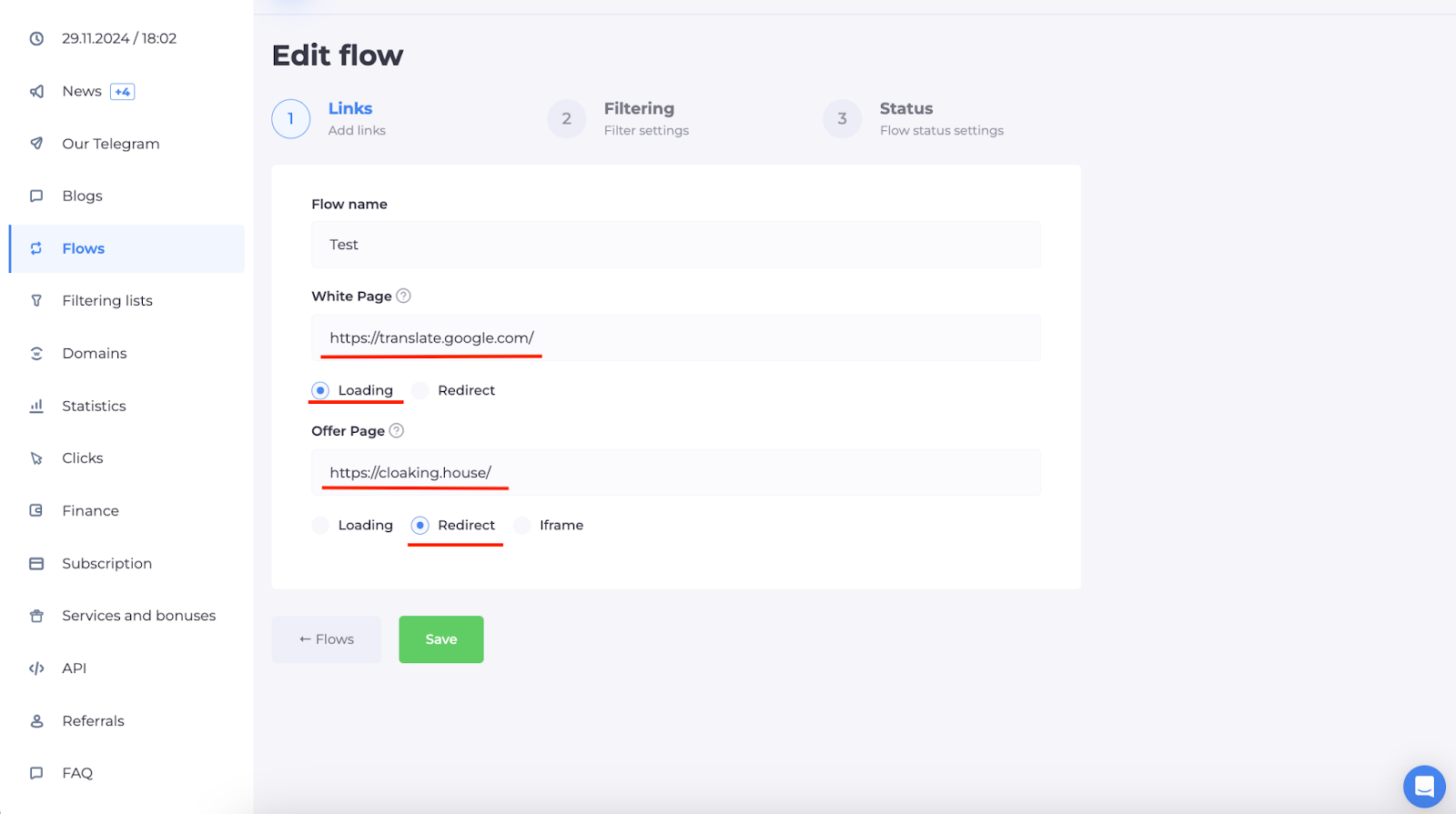Click the back to Flows button
This screenshot has height=814, width=1456.
tap(326, 639)
